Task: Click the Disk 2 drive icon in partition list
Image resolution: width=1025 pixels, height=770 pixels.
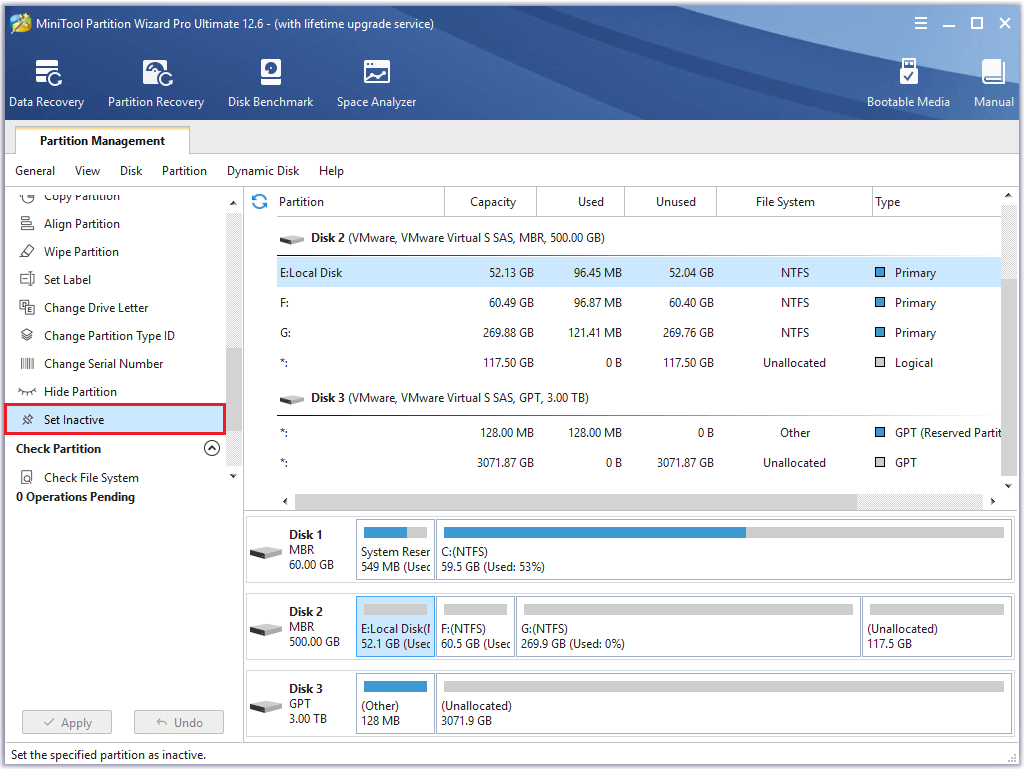Action: pos(292,239)
